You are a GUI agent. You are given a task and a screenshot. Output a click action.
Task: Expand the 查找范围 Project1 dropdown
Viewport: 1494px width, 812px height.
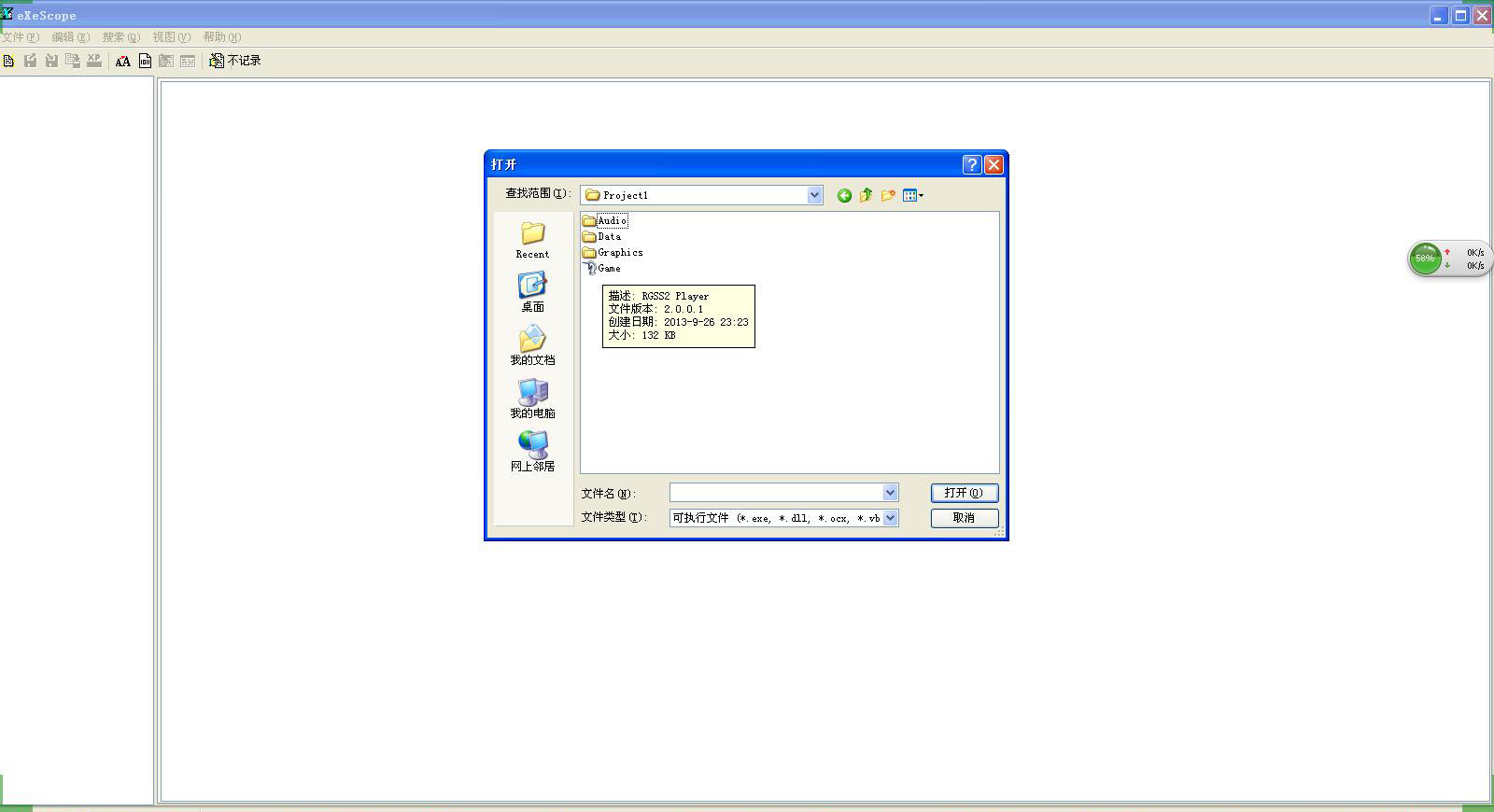click(814, 195)
